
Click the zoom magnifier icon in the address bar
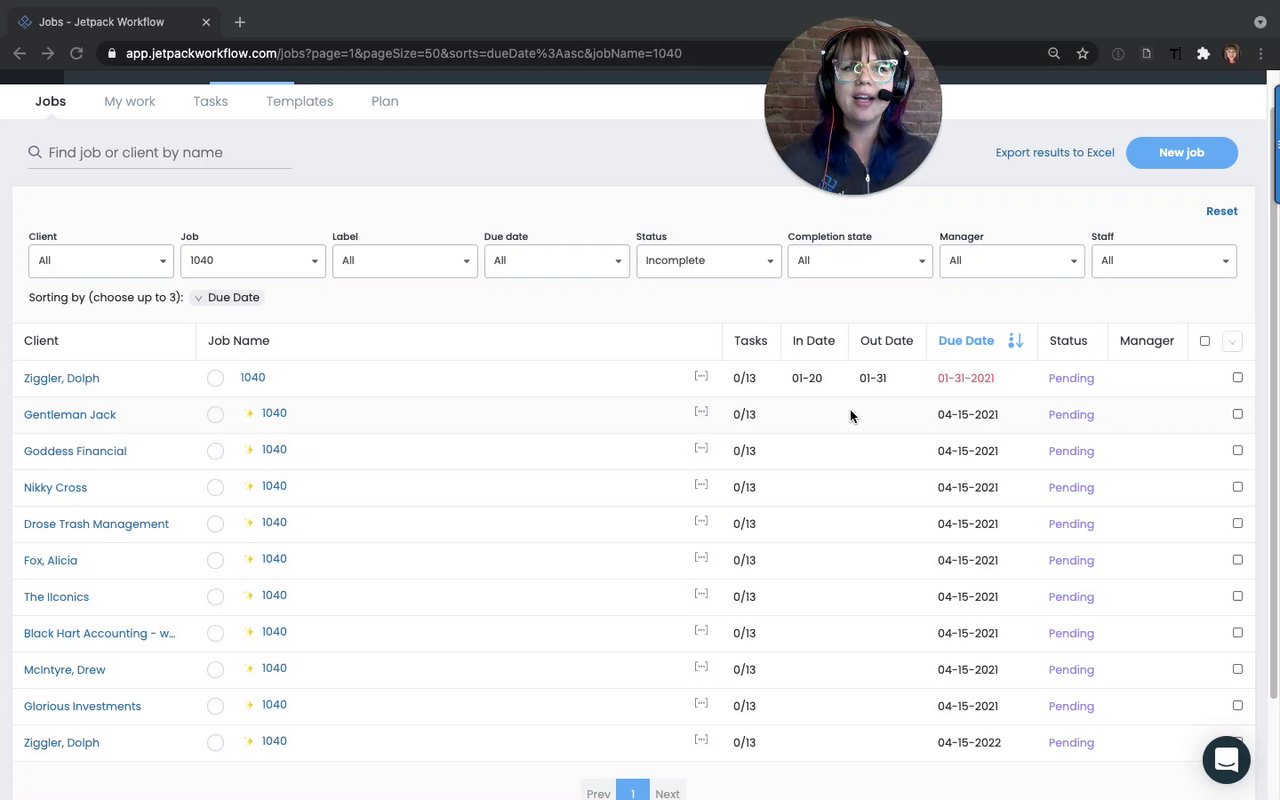coord(1054,53)
